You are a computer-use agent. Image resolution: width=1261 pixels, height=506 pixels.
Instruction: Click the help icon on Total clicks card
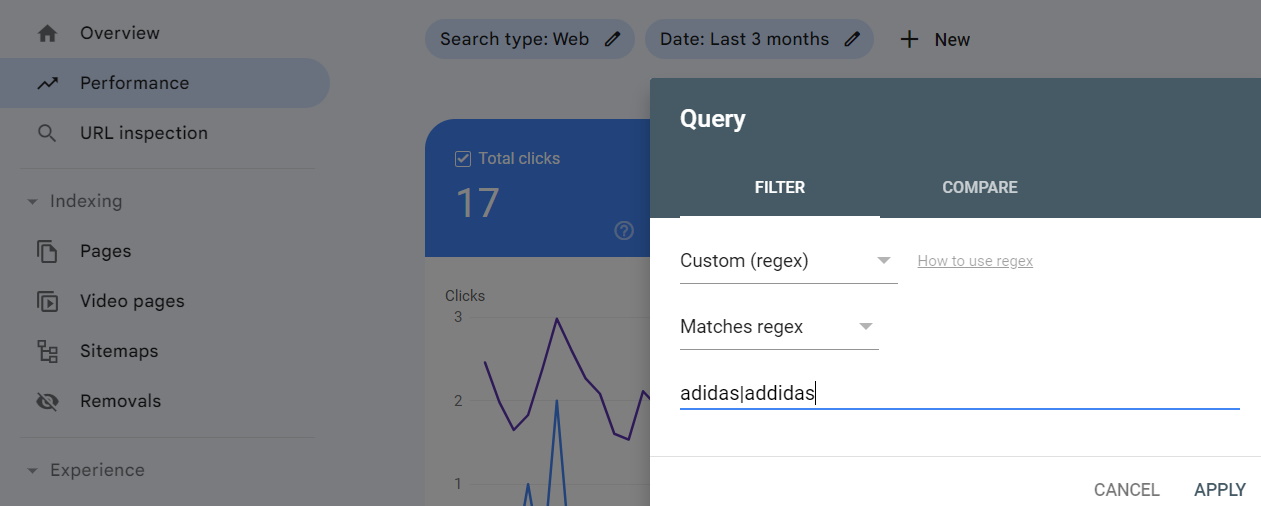[x=624, y=231]
